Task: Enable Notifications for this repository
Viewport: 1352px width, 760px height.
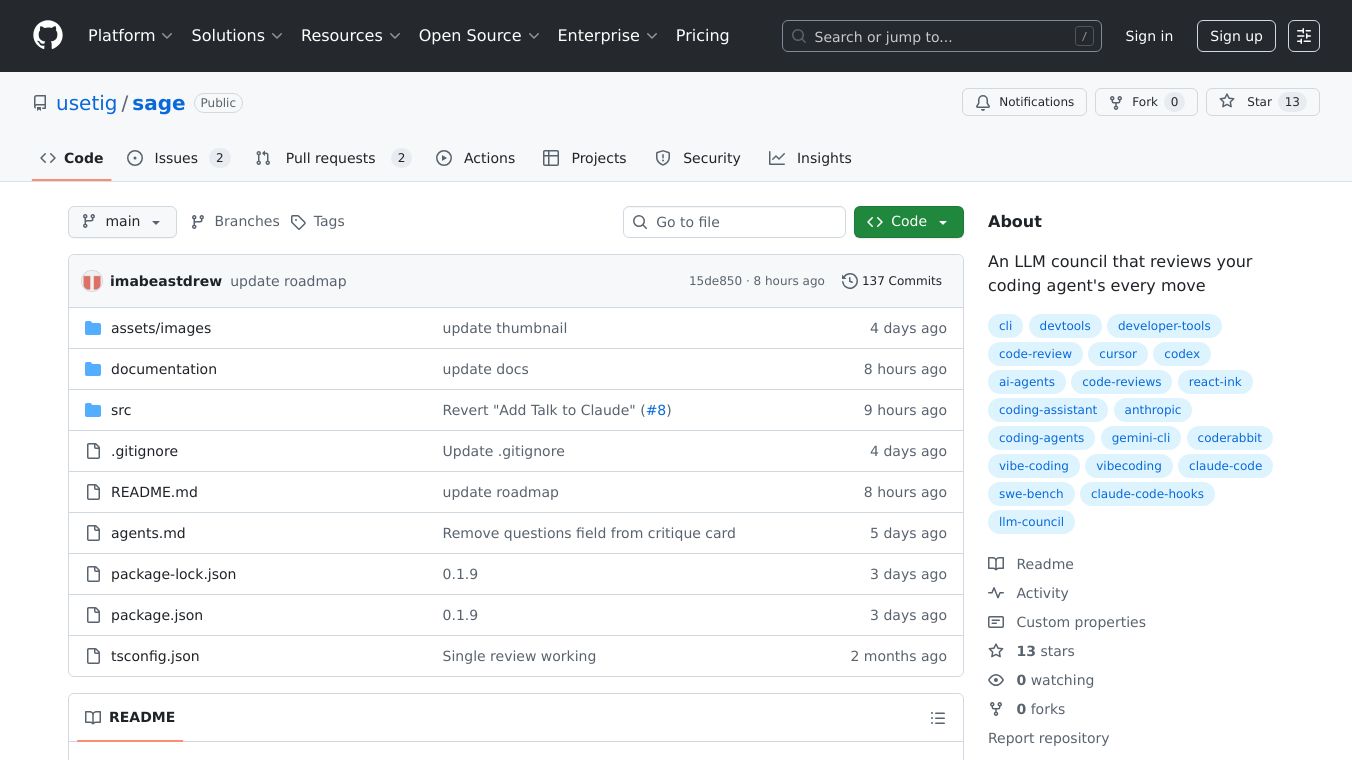Action: point(1024,102)
